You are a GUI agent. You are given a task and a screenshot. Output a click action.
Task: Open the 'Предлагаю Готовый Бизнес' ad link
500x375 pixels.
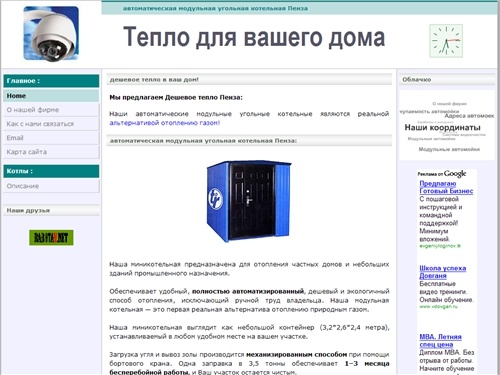[446, 187]
